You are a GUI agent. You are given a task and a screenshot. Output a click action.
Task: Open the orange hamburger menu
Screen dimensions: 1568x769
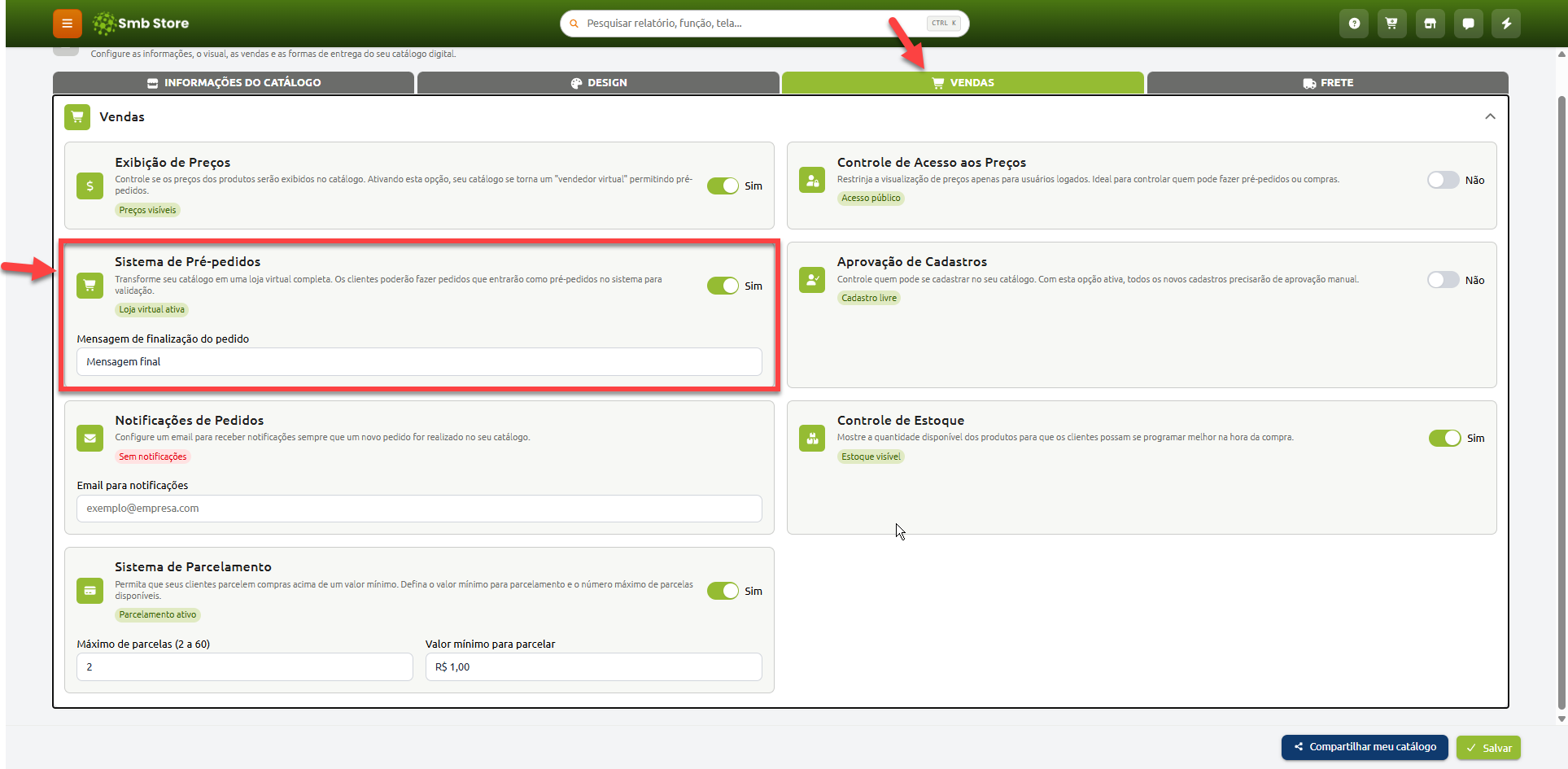(68, 24)
